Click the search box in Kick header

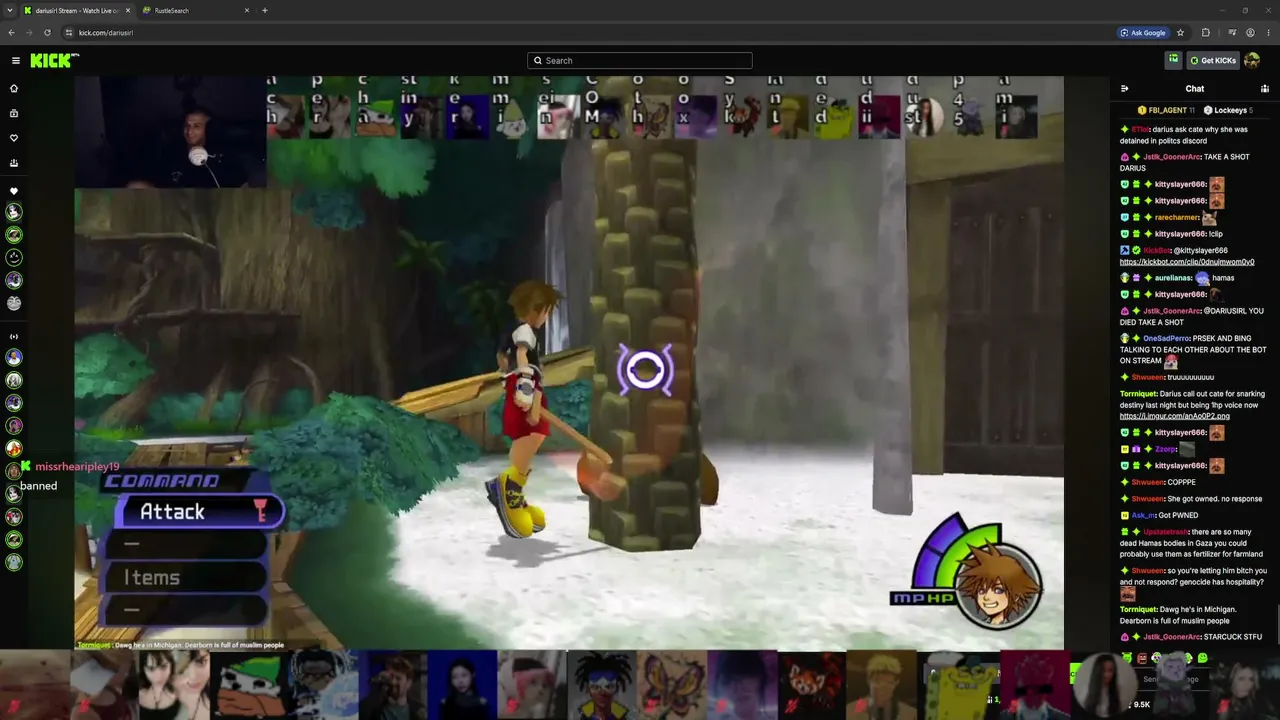[640, 60]
